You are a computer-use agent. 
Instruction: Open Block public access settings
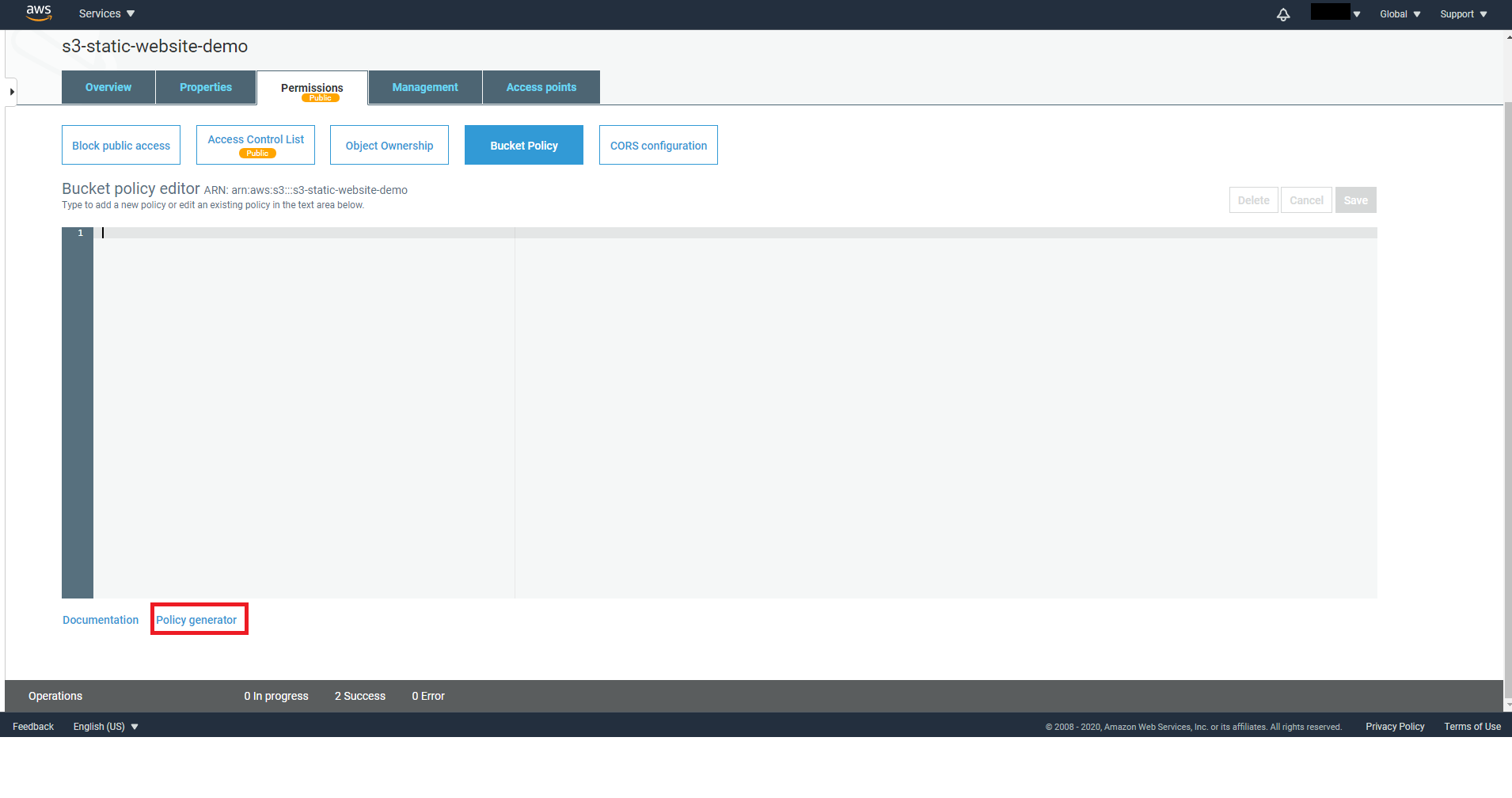(121, 145)
